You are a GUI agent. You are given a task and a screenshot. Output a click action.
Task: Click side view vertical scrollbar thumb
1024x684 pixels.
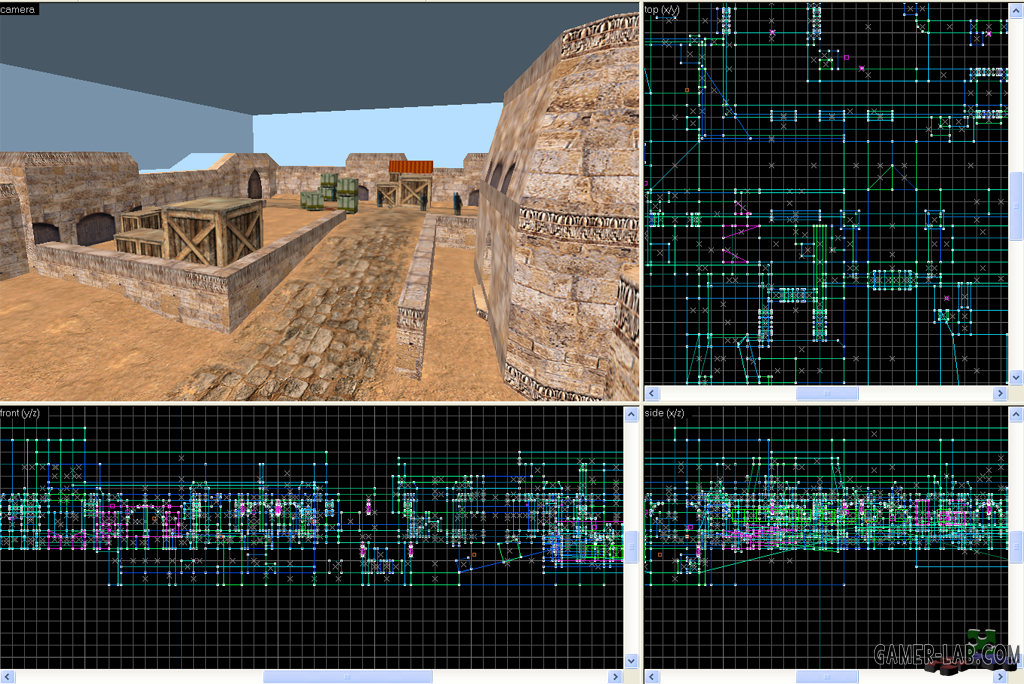pyautogui.click(x=1016, y=547)
